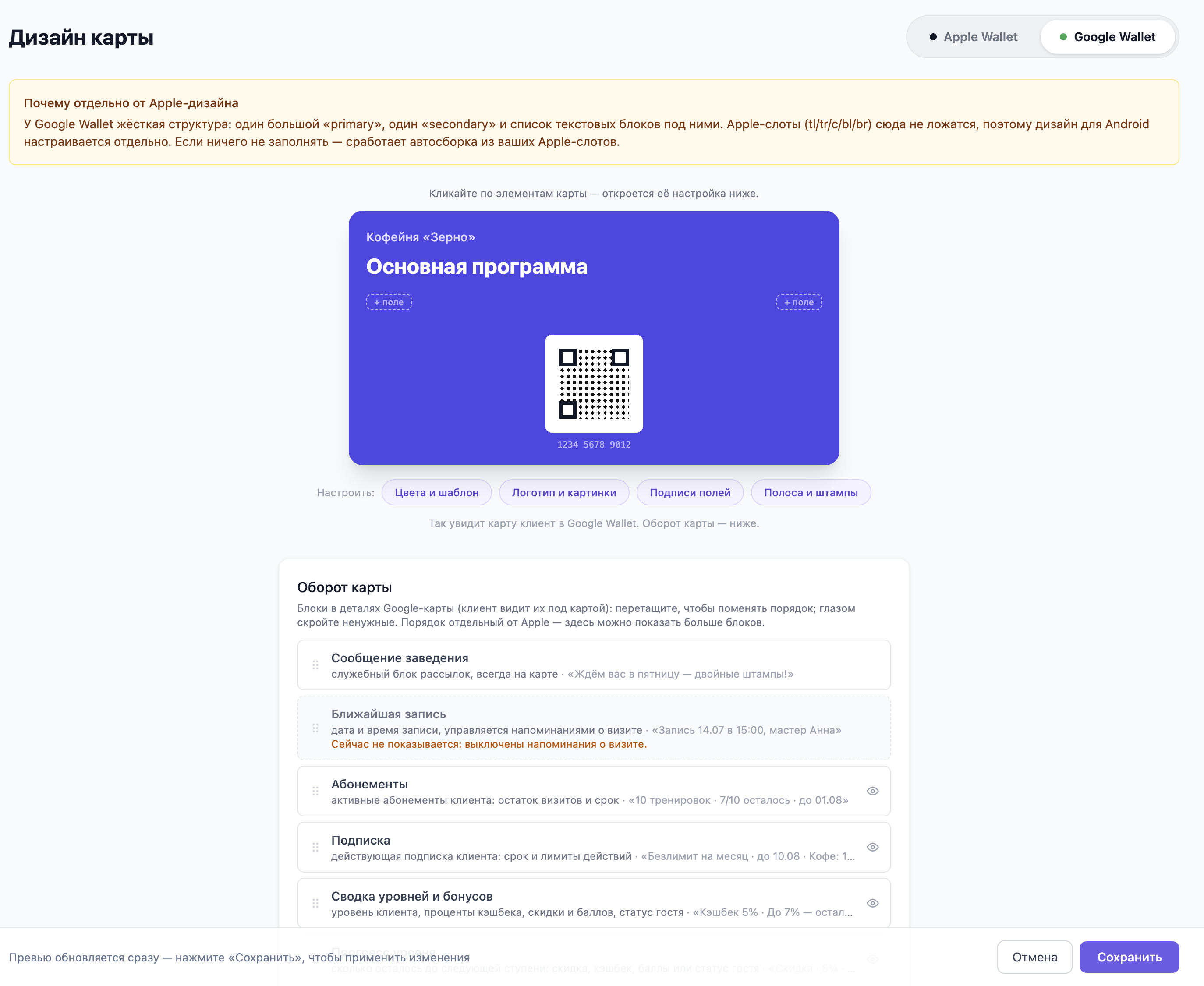Click the drag handle of 'Подписка'

(315, 847)
